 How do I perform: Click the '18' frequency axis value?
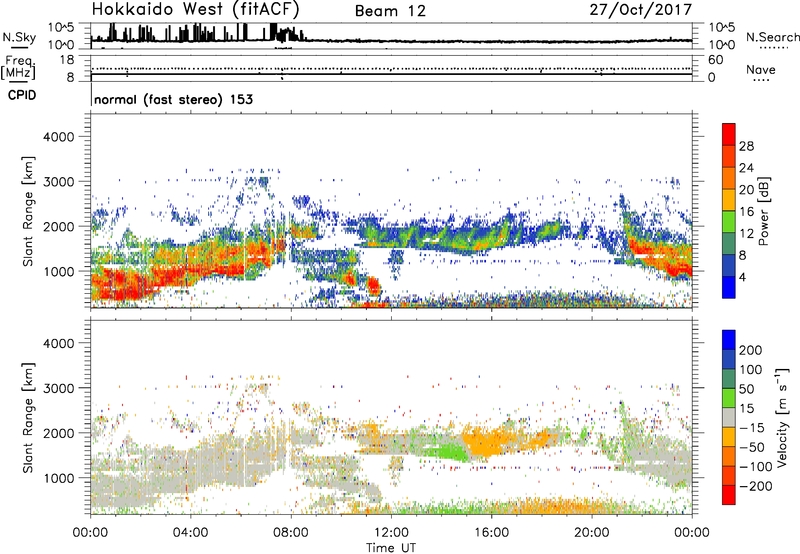[x=67, y=60]
